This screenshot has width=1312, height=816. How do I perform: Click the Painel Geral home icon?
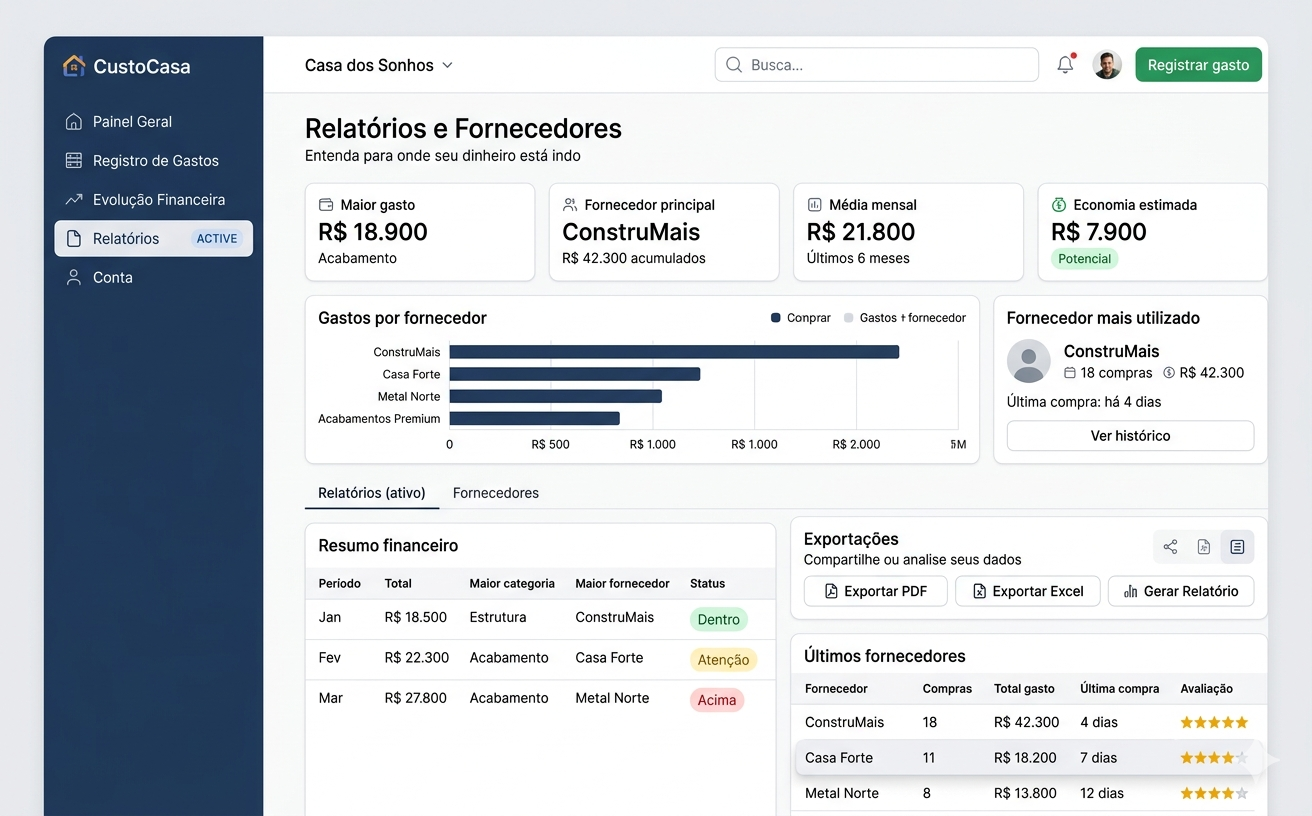pos(74,121)
